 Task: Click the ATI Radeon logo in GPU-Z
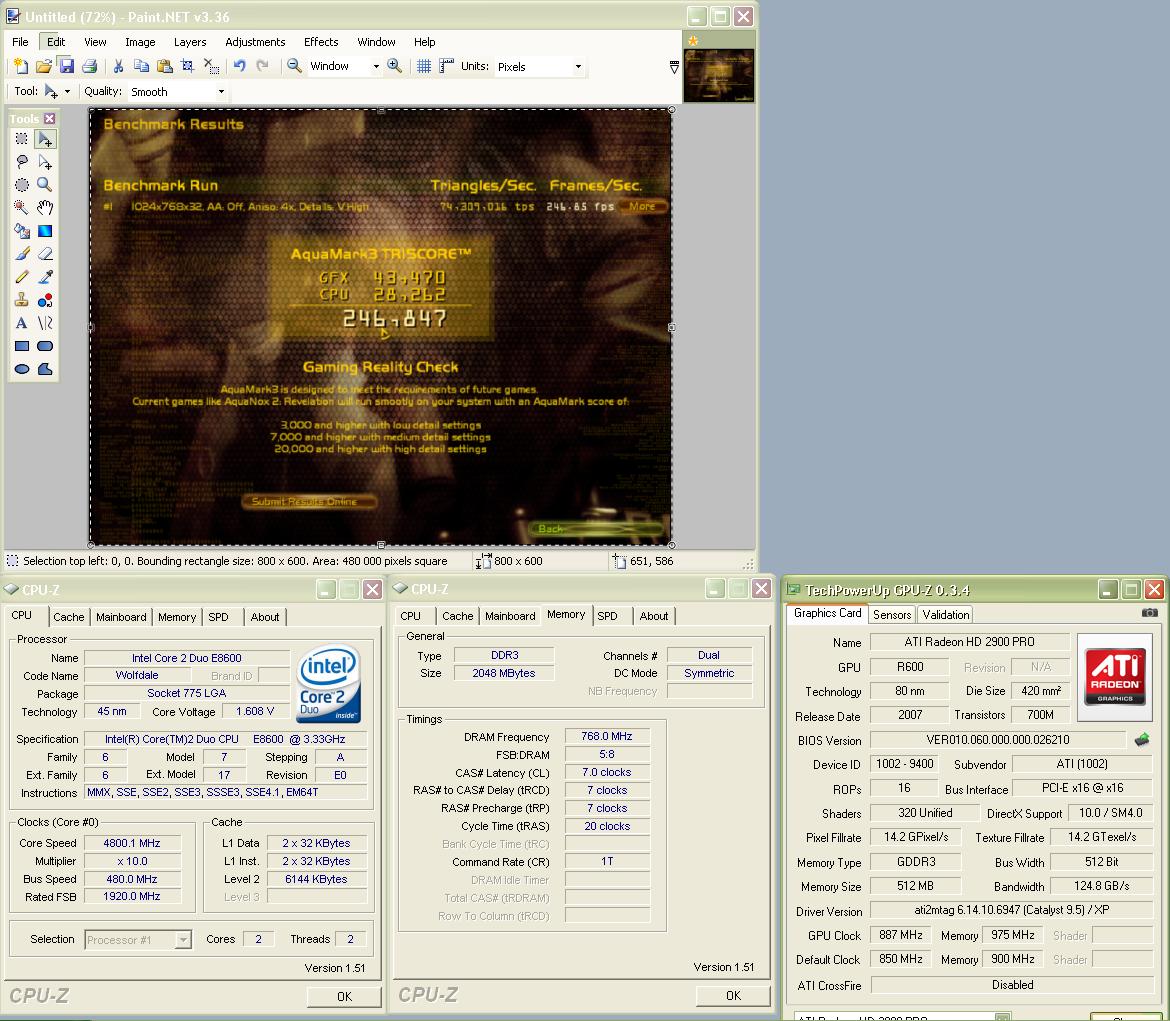tap(1115, 677)
